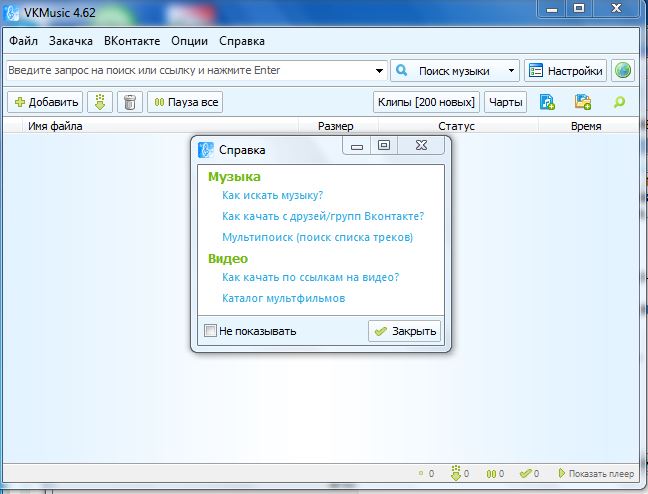Open the Опции menu
648x494 pixels.
(x=189, y=41)
